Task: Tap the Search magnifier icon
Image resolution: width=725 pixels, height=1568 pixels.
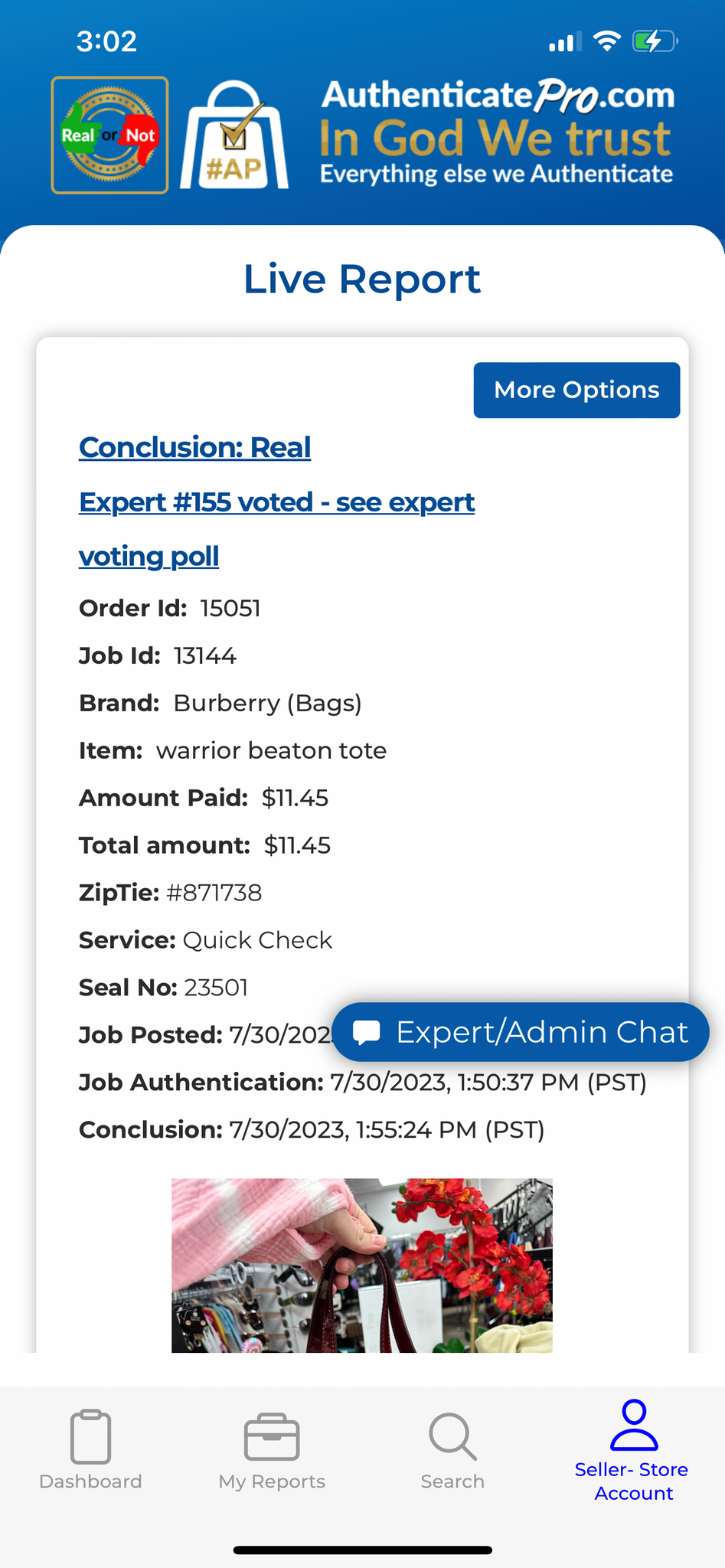Action: point(452,1436)
